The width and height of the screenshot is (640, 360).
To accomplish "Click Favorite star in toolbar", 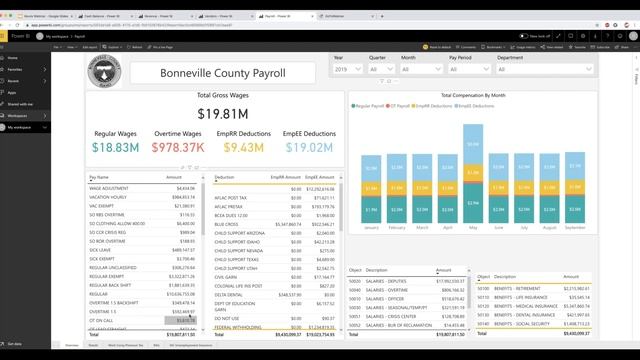I will (x=577, y=47).
